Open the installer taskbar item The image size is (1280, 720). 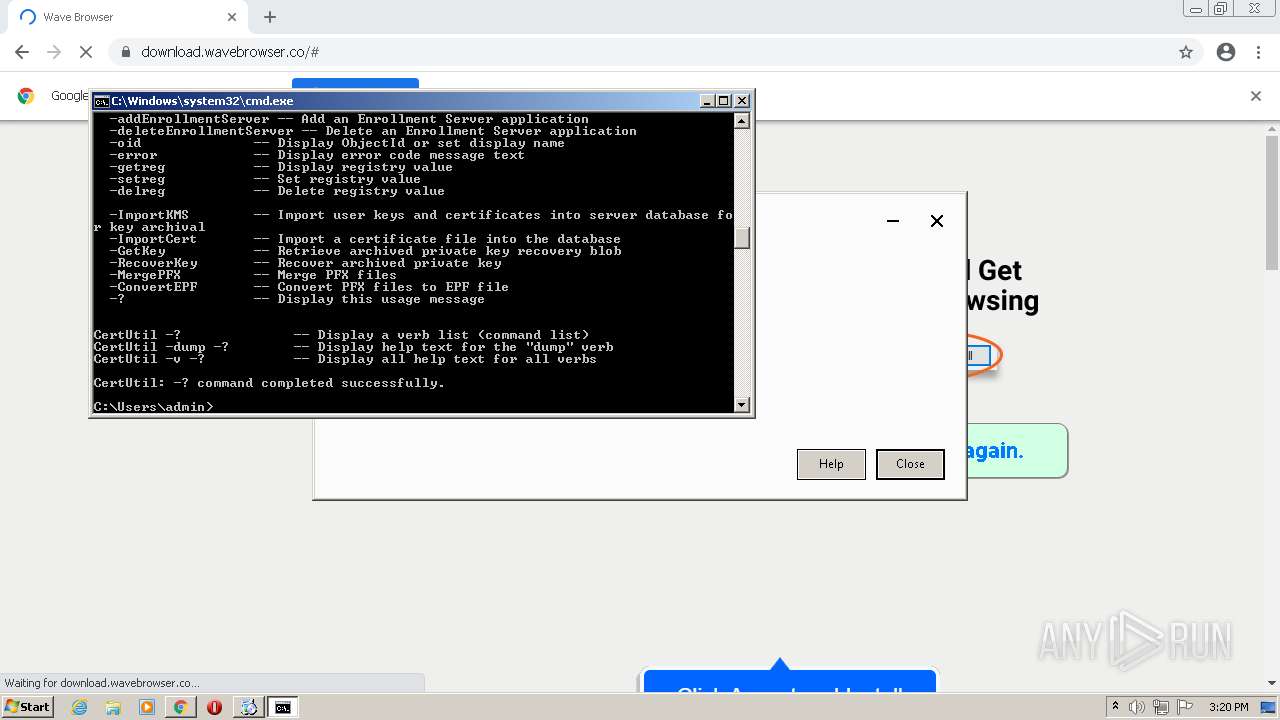[248, 707]
